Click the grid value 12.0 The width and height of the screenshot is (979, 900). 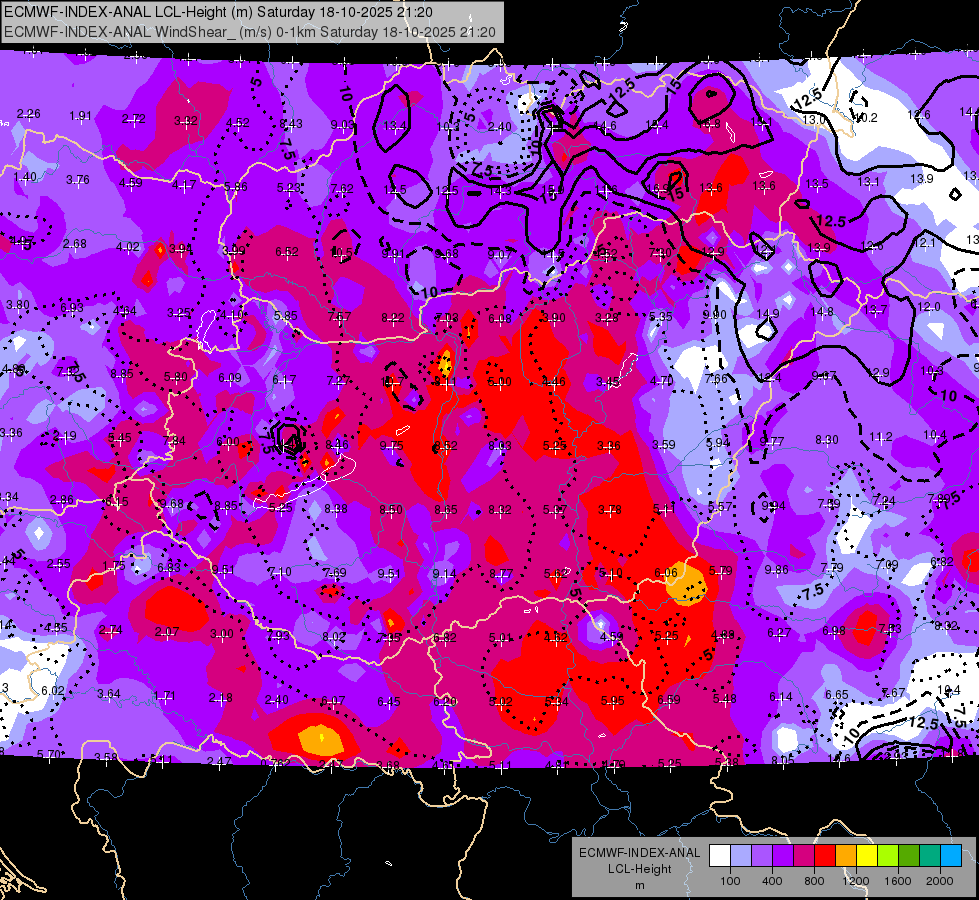tap(929, 306)
